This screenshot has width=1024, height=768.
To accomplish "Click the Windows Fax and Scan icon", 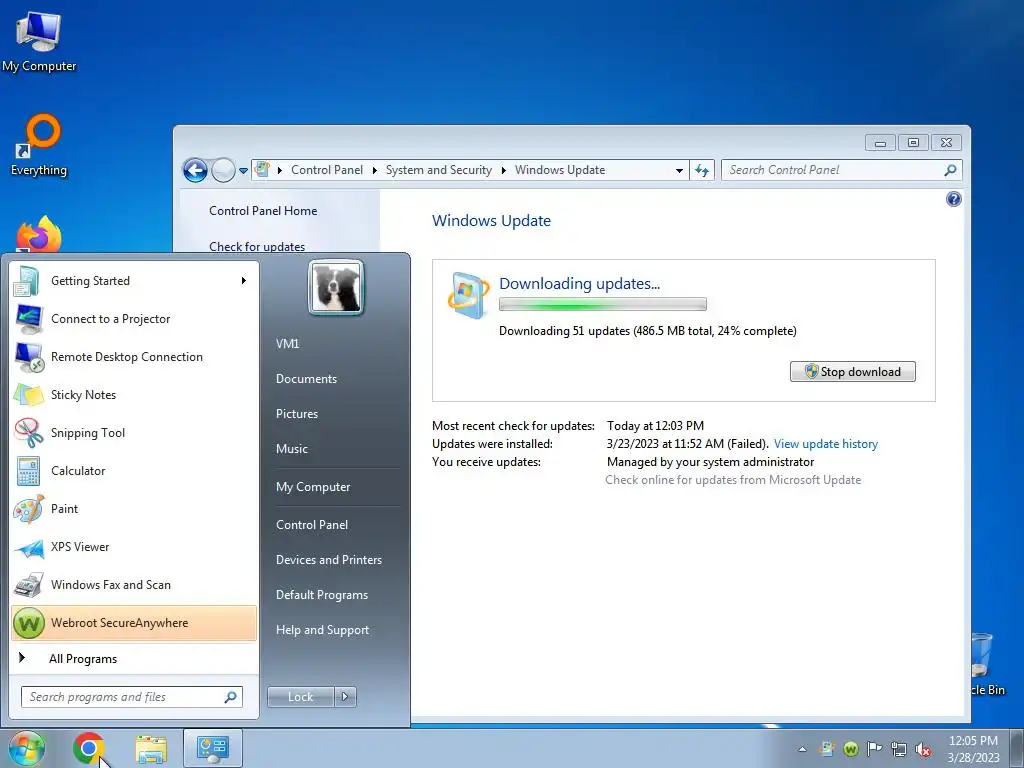I will coord(28,585).
